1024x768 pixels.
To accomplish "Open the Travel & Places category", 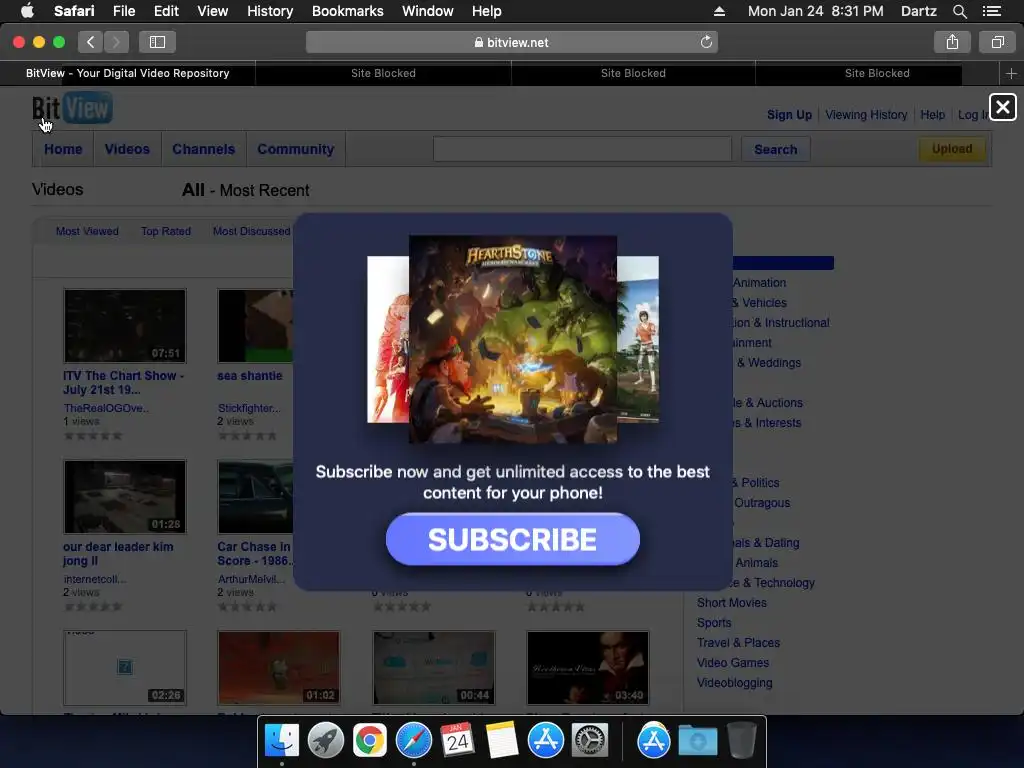I will [x=738, y=643].
